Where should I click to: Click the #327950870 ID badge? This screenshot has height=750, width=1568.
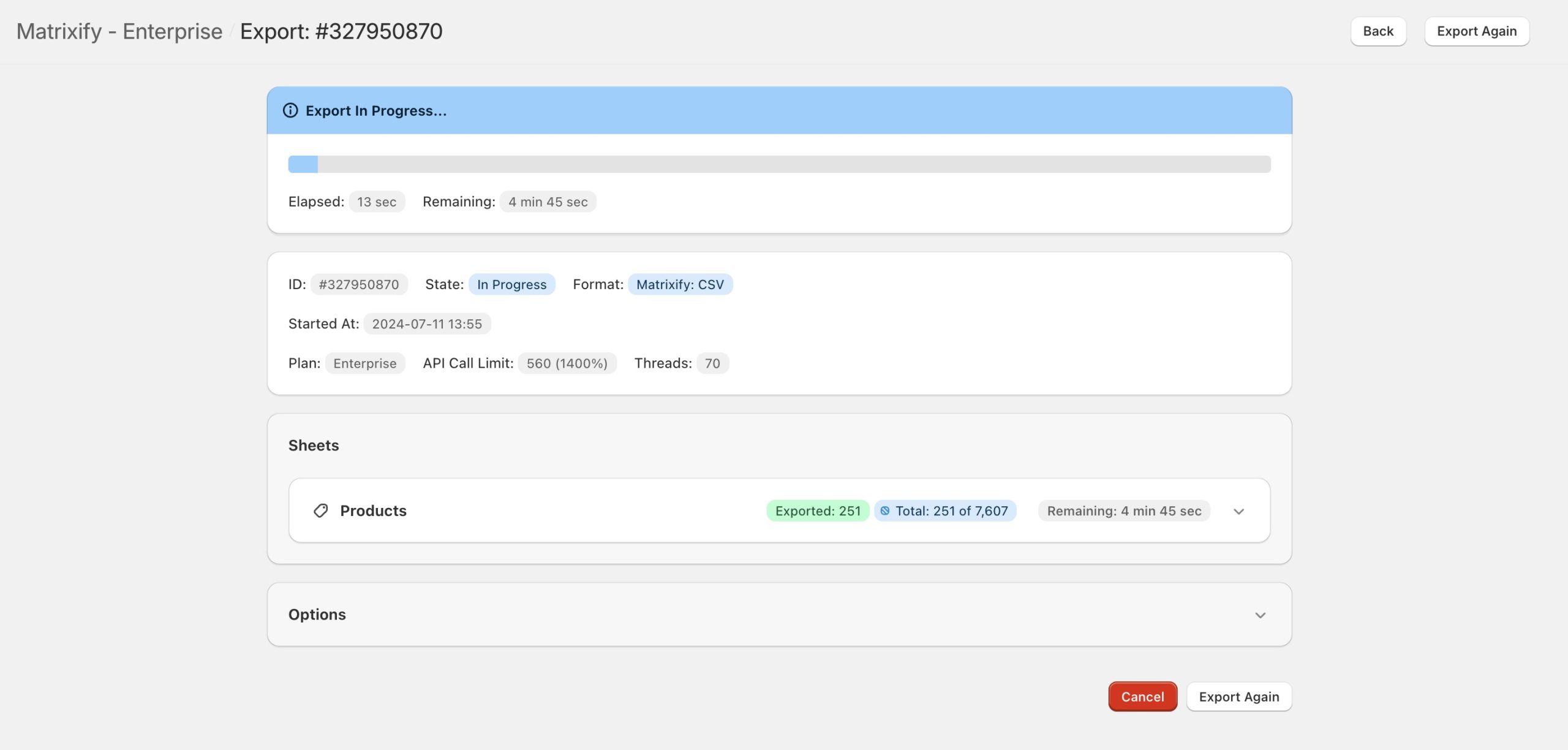(359, 284)
